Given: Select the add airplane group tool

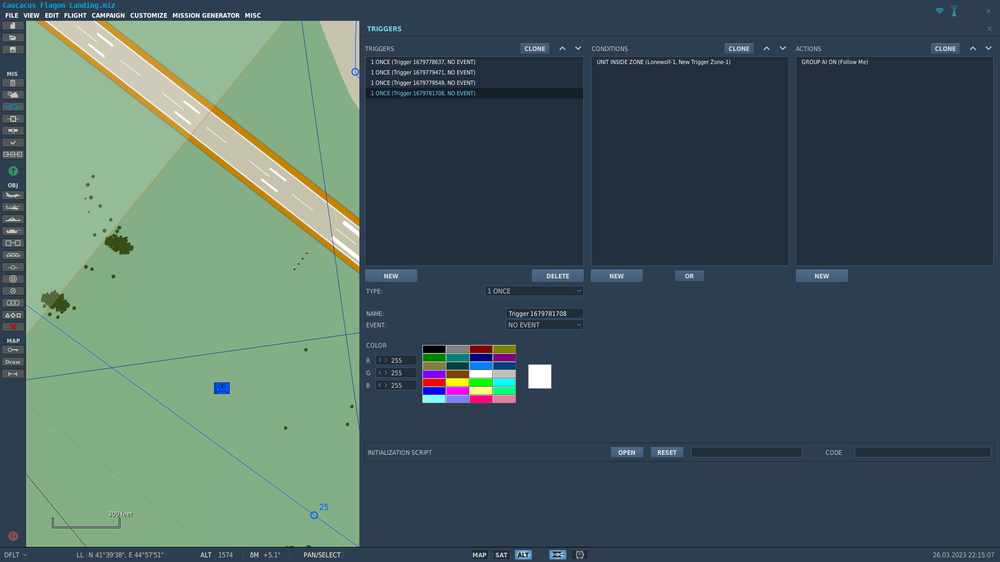Looking at the screenshot, I should [13, 195].
